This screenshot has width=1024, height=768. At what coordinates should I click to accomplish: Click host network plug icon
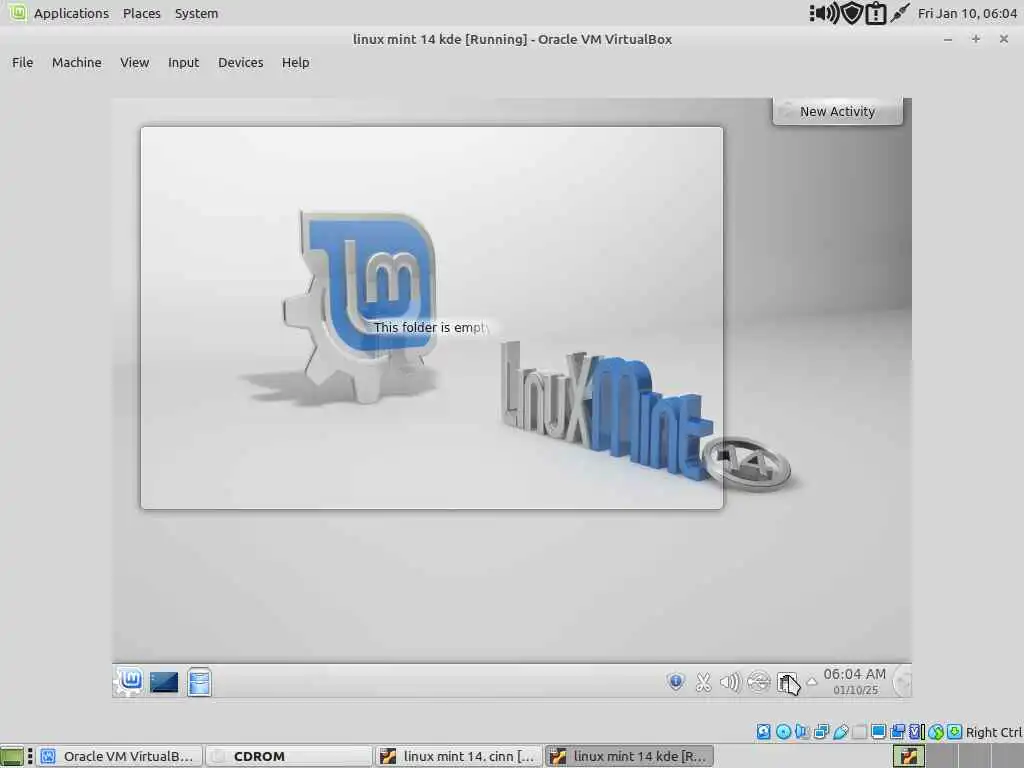(900, 13)
